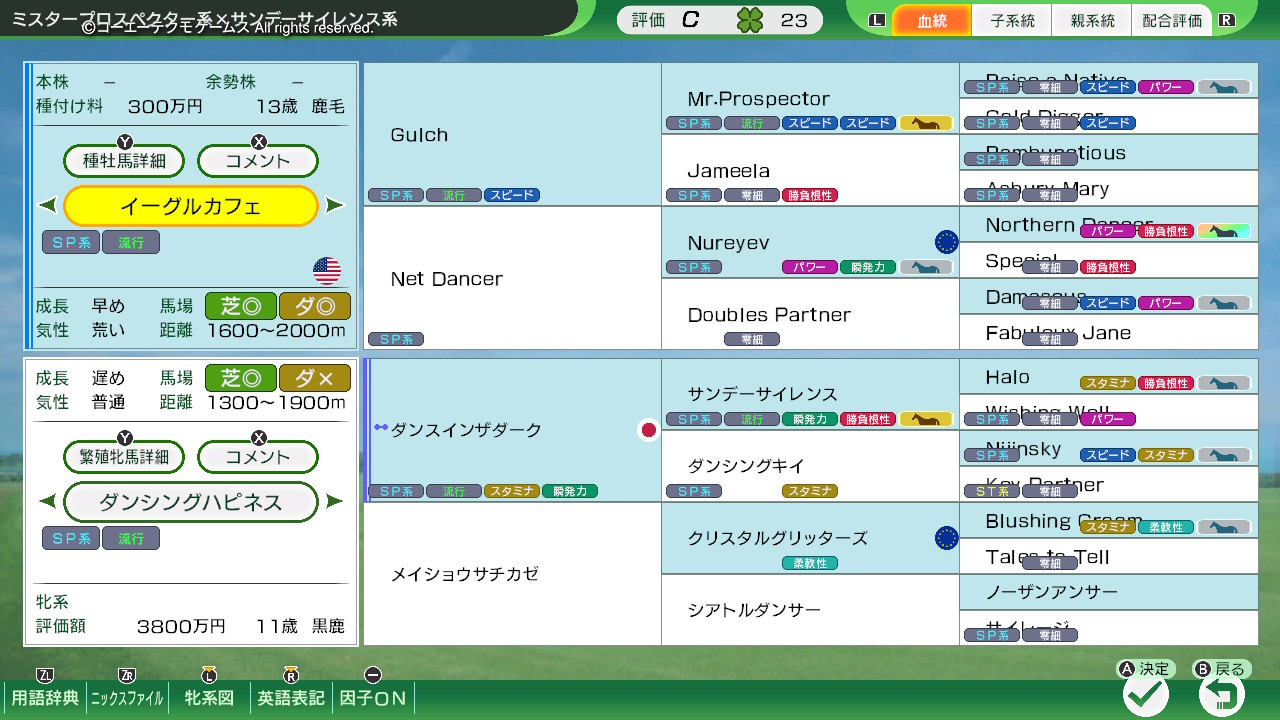Select next stallion right of イーグルカフェ
This screenshot has width=1280, height=720.
(334, 206)
